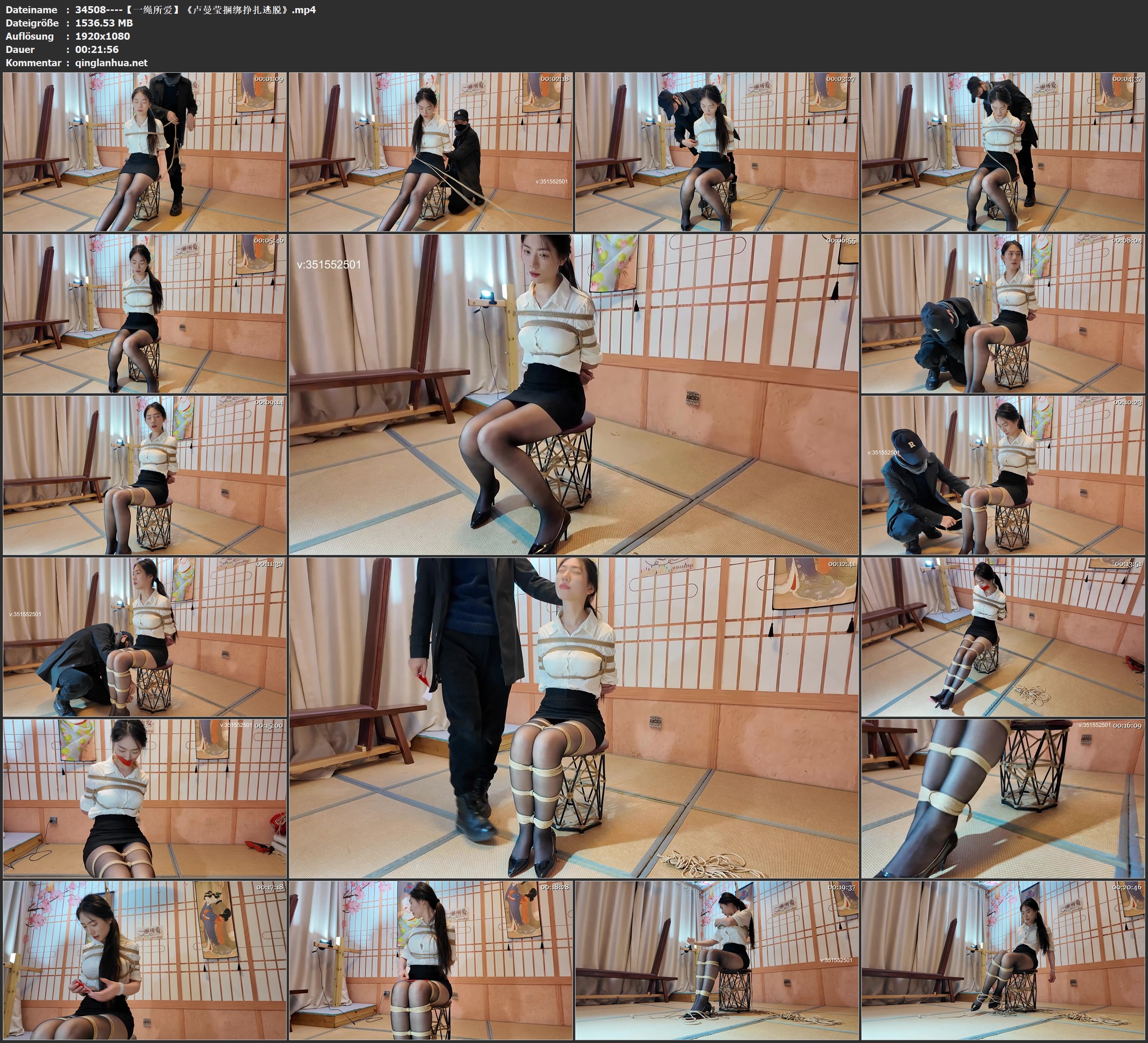Screen dimensions: 1148x1043
Task: Click the thumbnail timestamped 00:01:09
Action: [145, 152]
